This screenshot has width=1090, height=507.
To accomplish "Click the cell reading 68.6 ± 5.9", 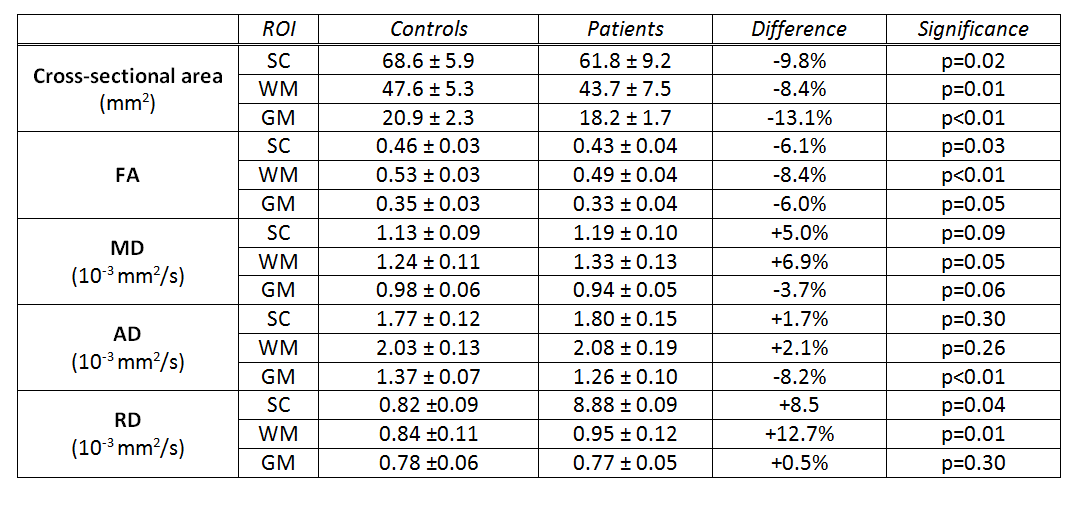I will [428, 60].
